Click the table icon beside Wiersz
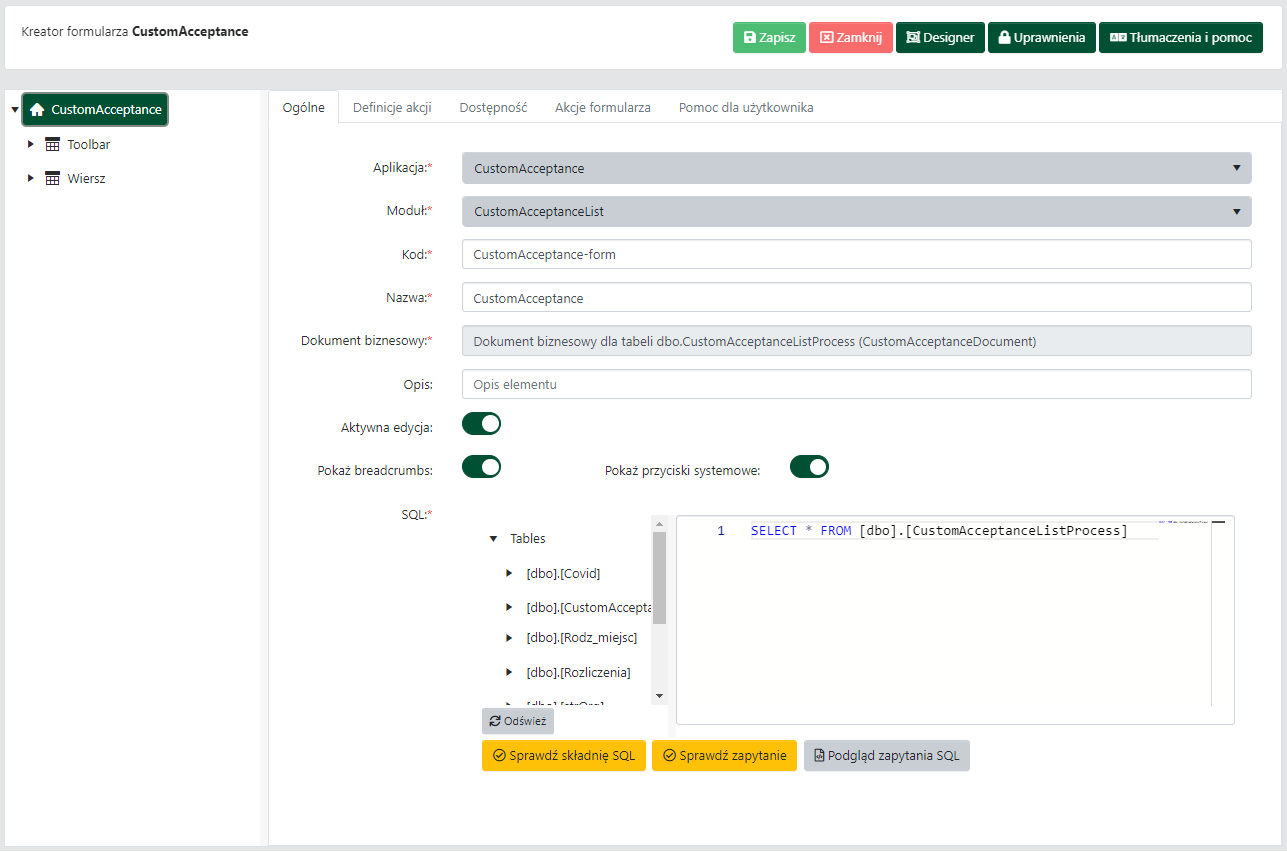 (x=53, y=179)
